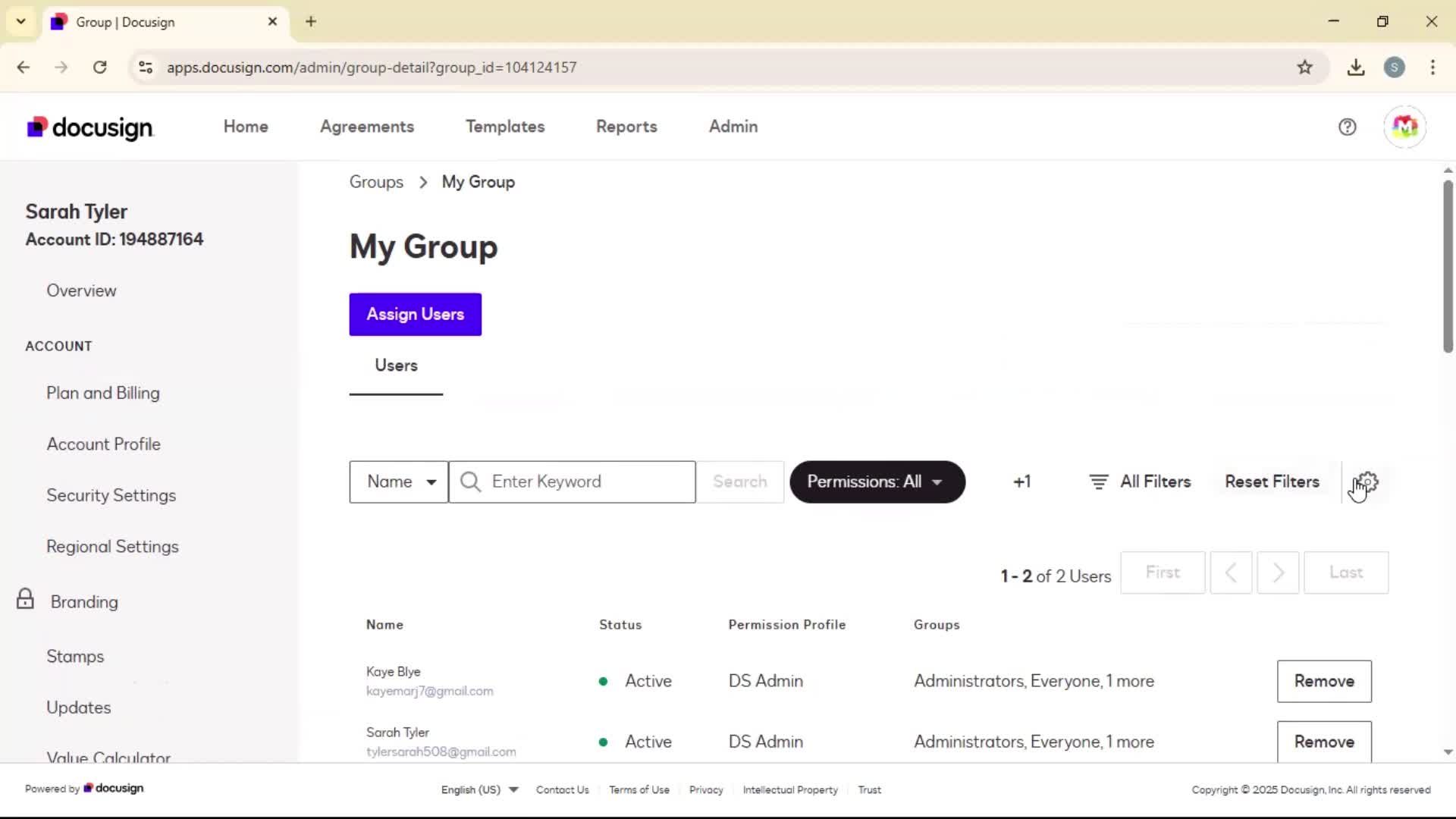Open the Privacy footer link
This screenshot has width=1456, height=819.
point(706,789)
